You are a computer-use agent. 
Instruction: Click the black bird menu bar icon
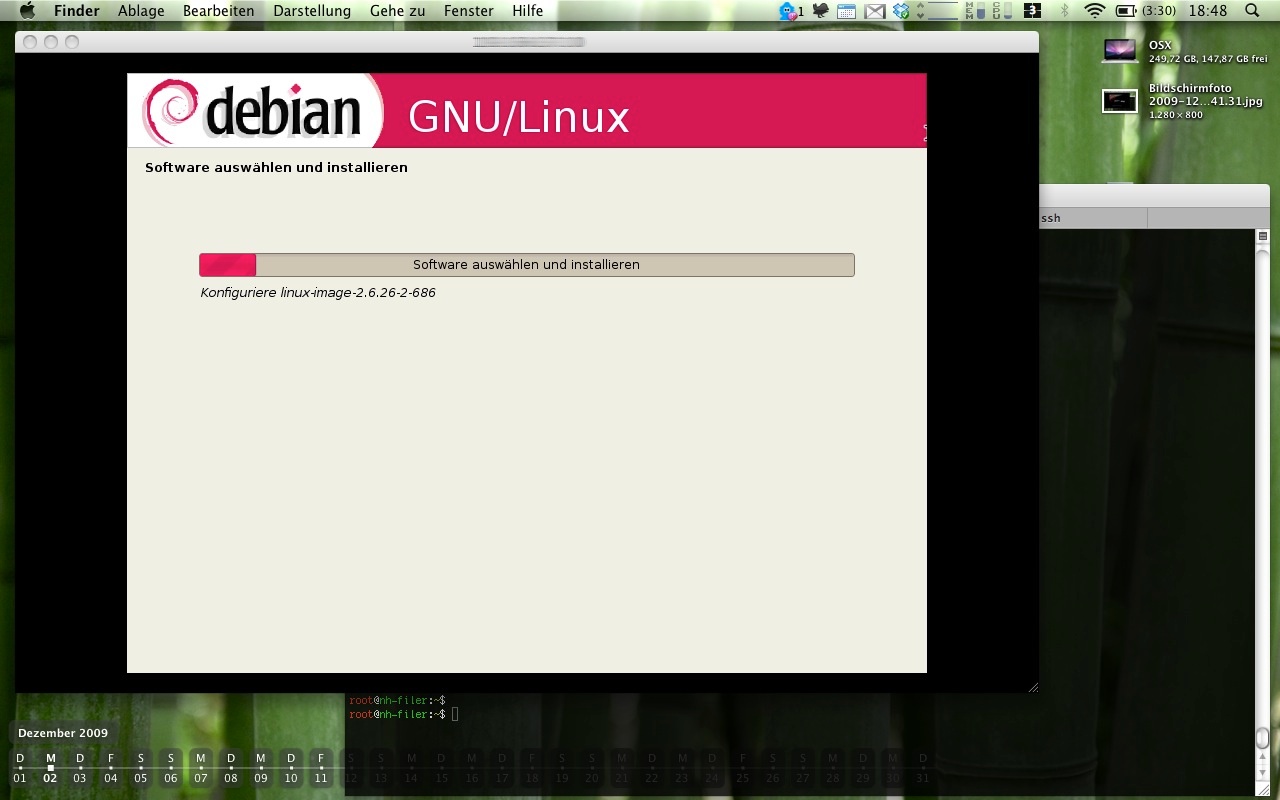click(821, 11)
